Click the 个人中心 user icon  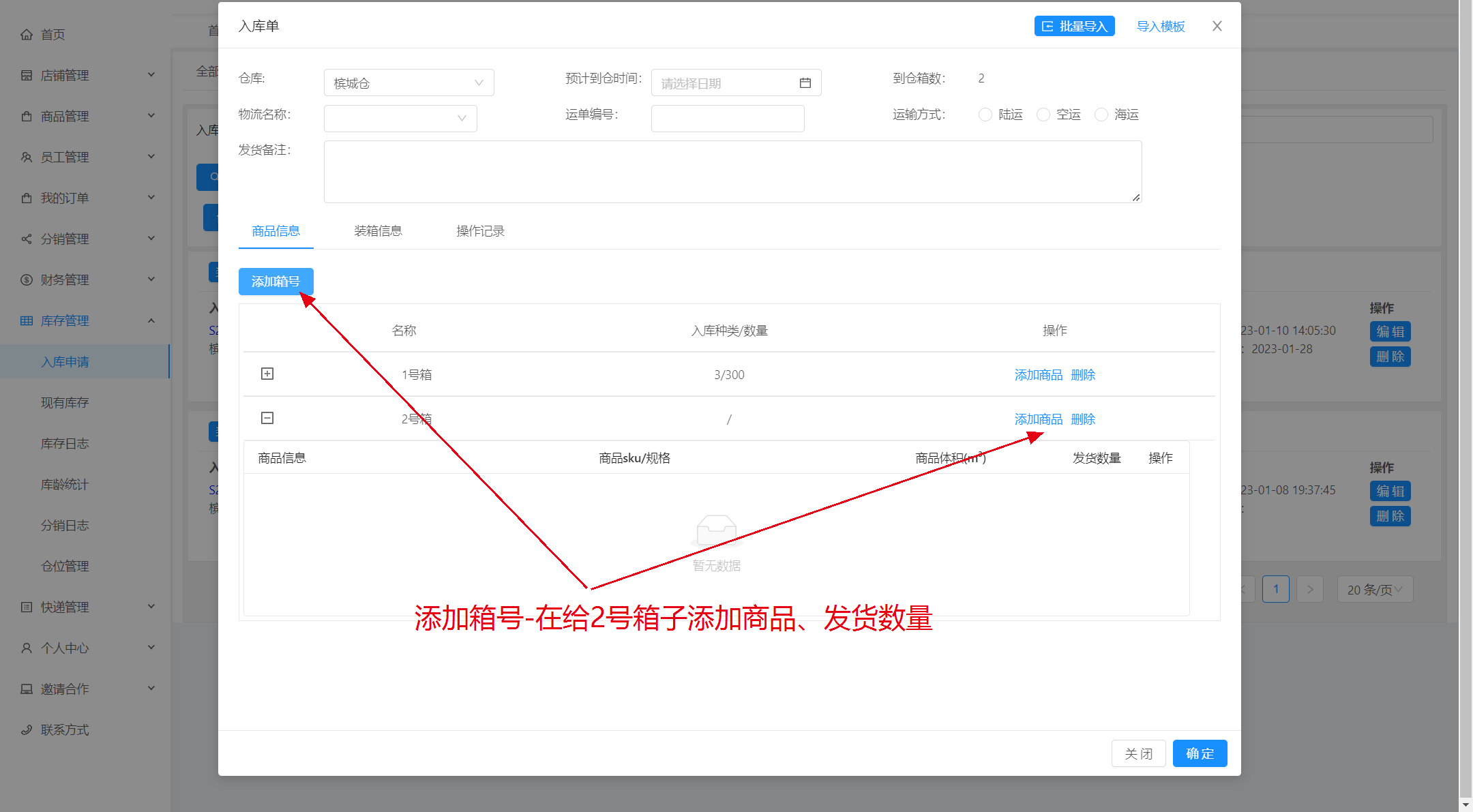27,648
